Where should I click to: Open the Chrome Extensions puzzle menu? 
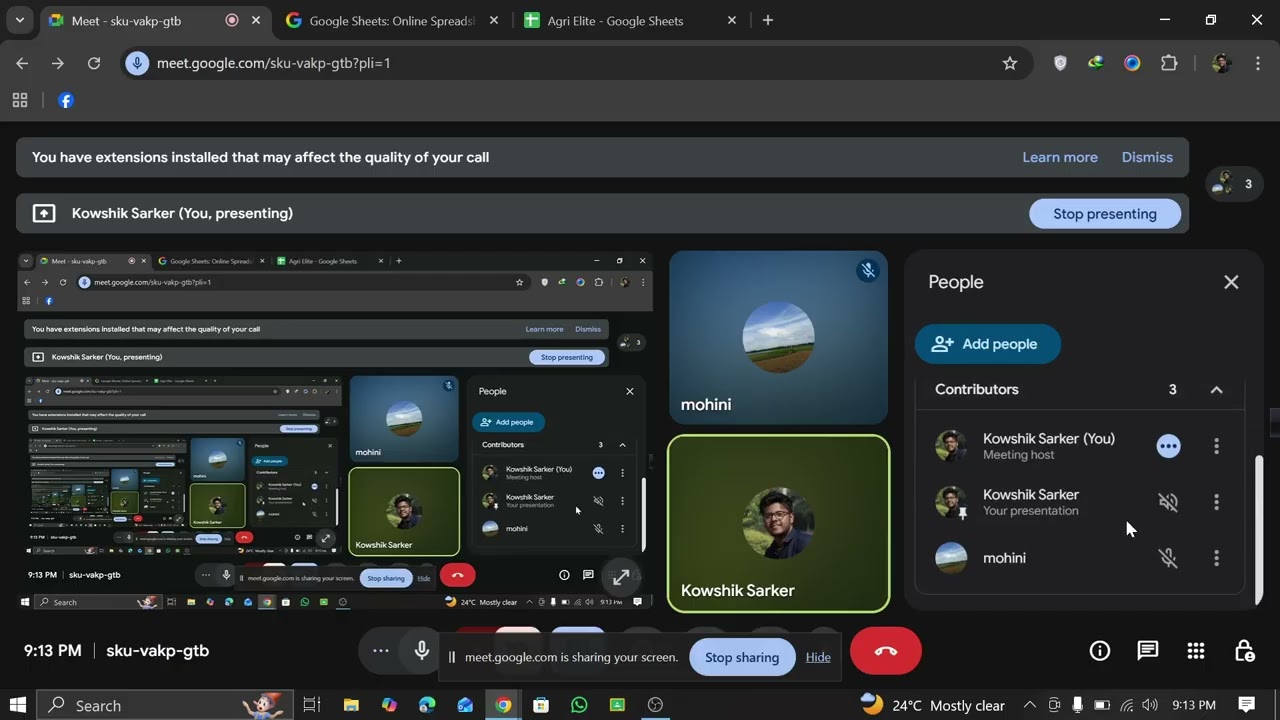(x=1169, y=63)
